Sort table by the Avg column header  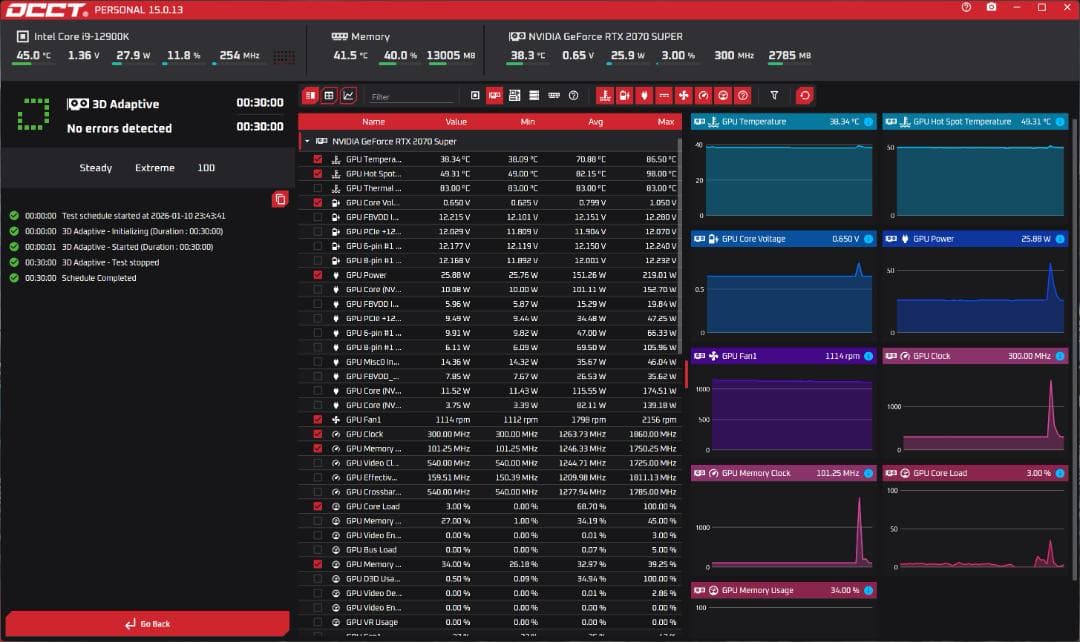click(595, 121)
